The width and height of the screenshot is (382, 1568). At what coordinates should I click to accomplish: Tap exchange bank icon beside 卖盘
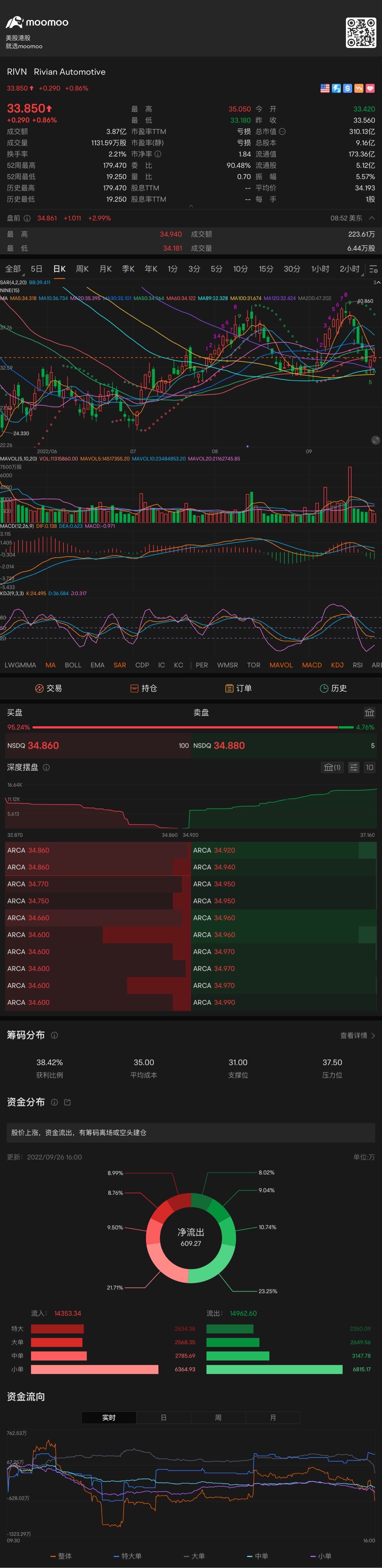369,712
